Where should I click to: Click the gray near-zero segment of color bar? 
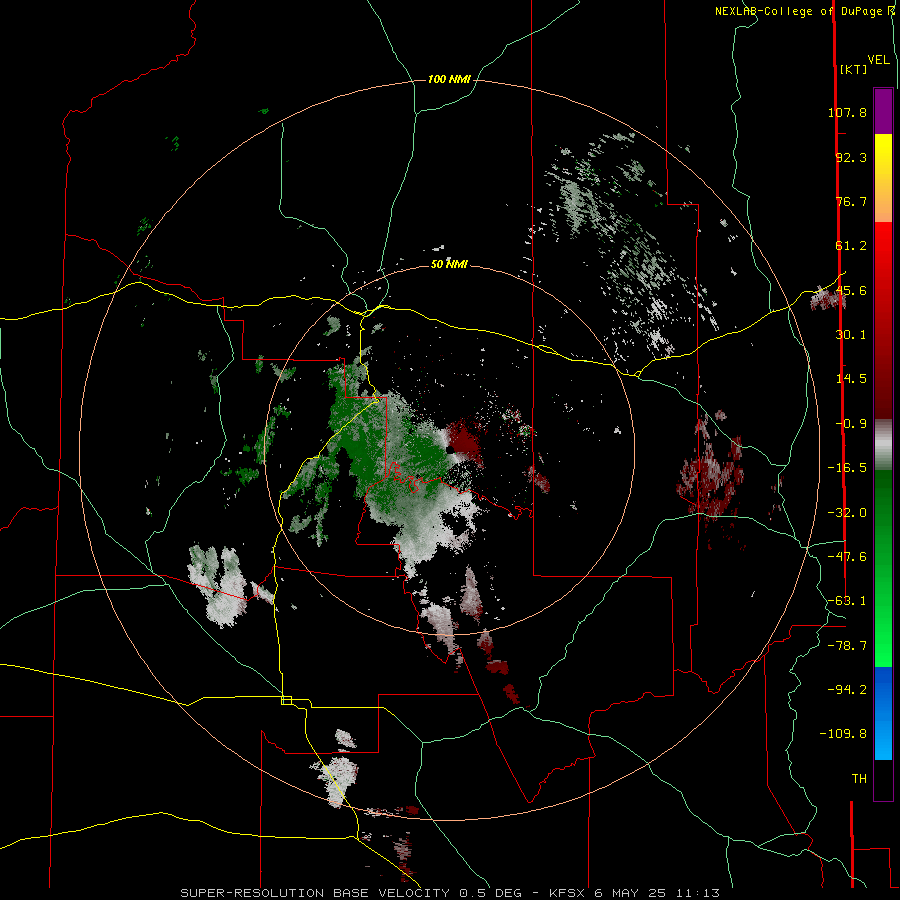[883, 445]
